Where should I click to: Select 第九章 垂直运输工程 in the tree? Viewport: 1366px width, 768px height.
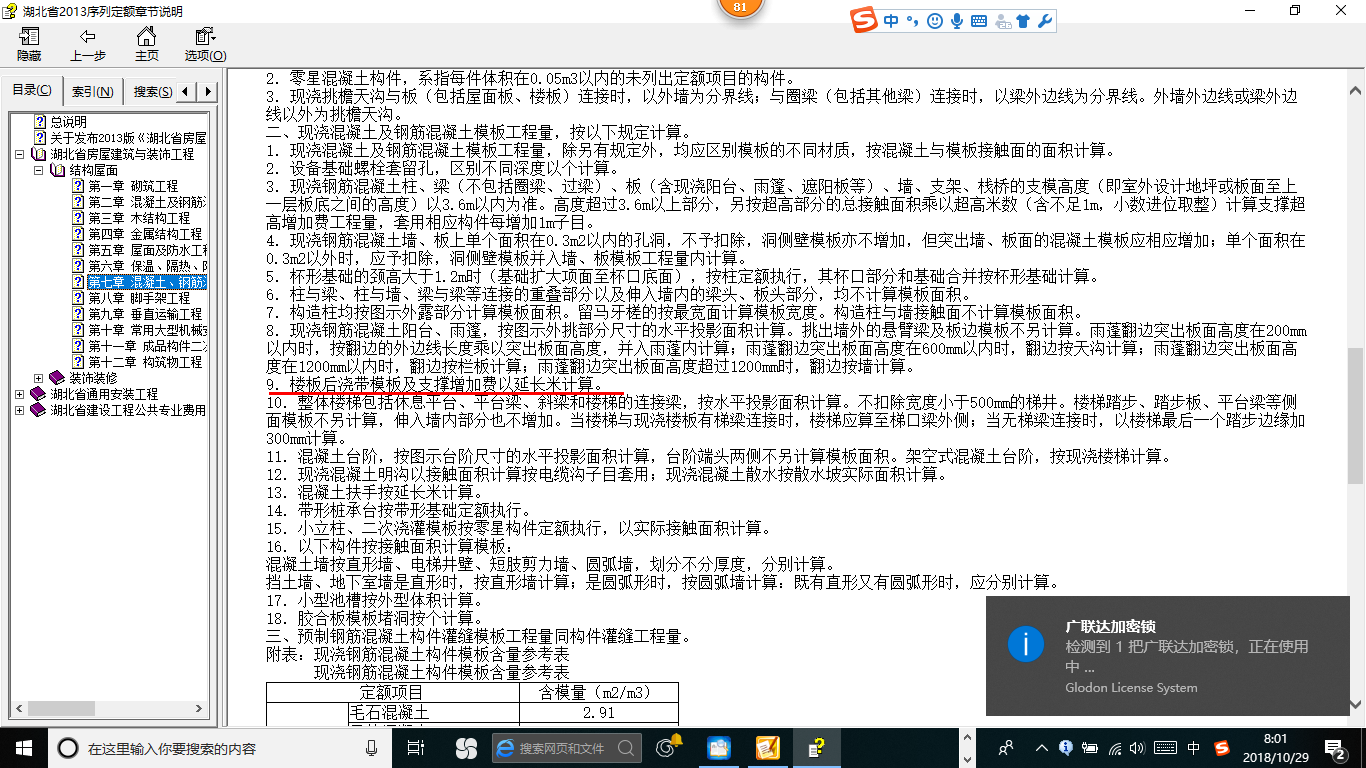[x=145, y=314]
